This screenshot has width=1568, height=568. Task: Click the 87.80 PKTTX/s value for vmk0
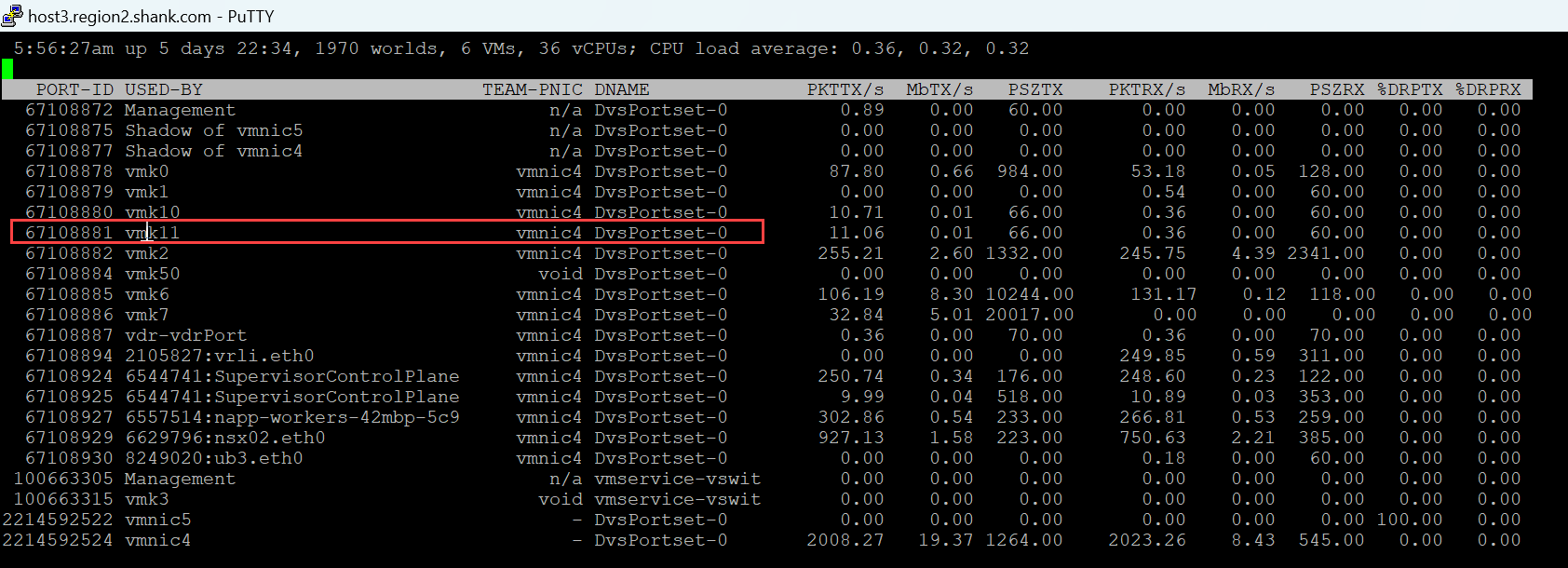[x=857, y=171]
